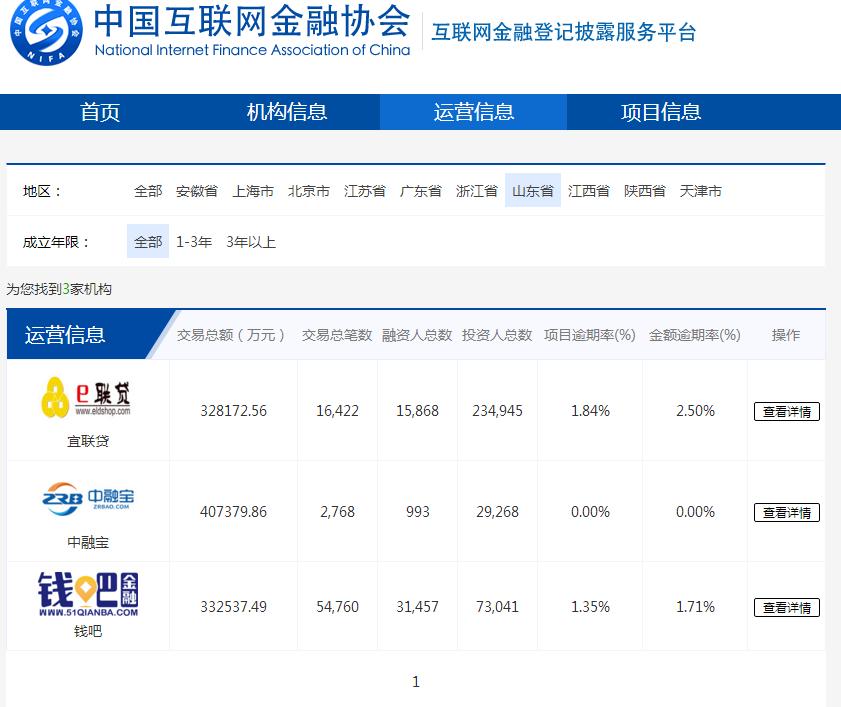Click 查看详情 for 宜联贷

[x=786, y=411]
